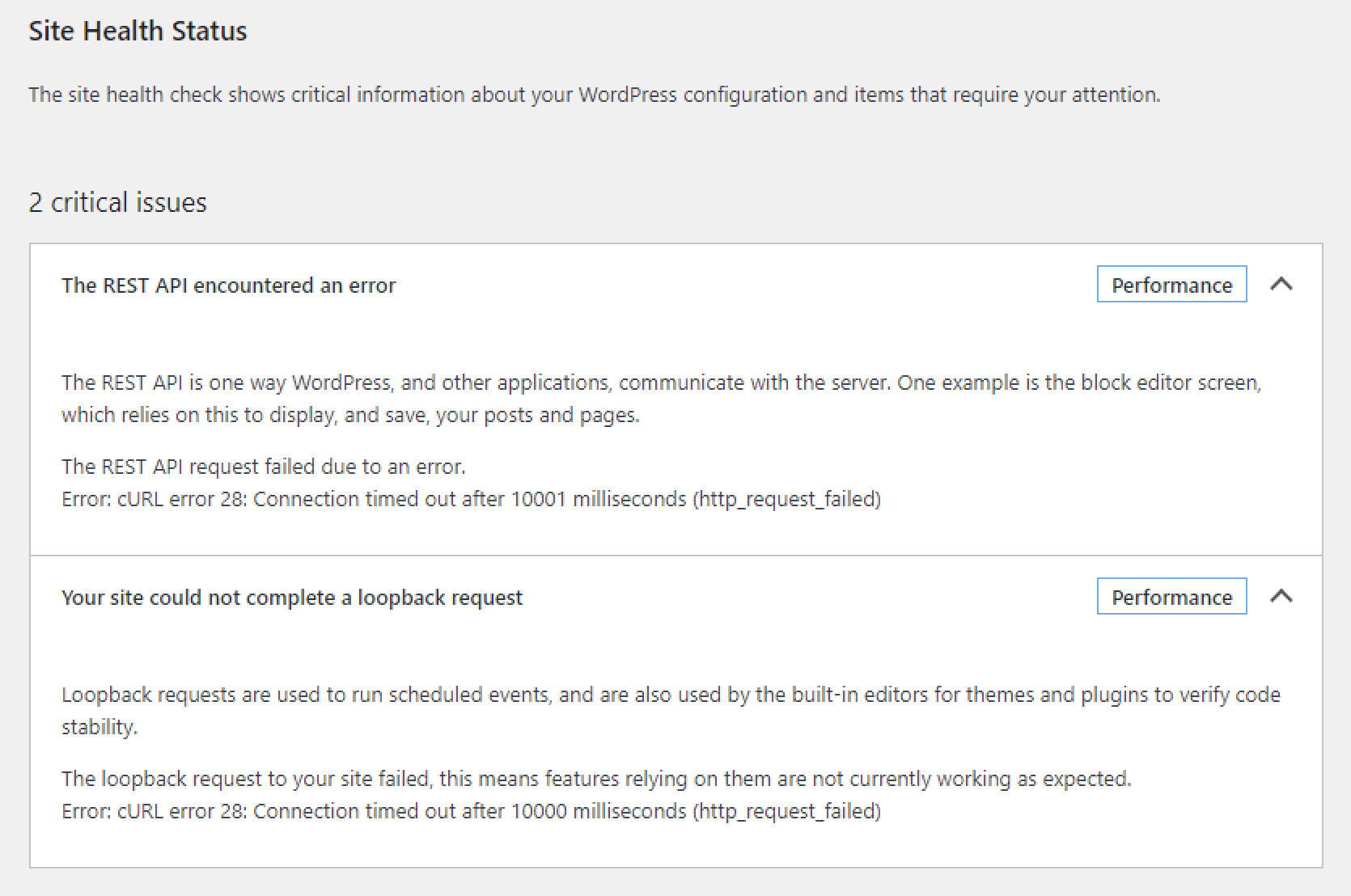The image size is (1351, 896).
Task: Click "(http_request_failed)" in REST API error
Action: point(786,499)
